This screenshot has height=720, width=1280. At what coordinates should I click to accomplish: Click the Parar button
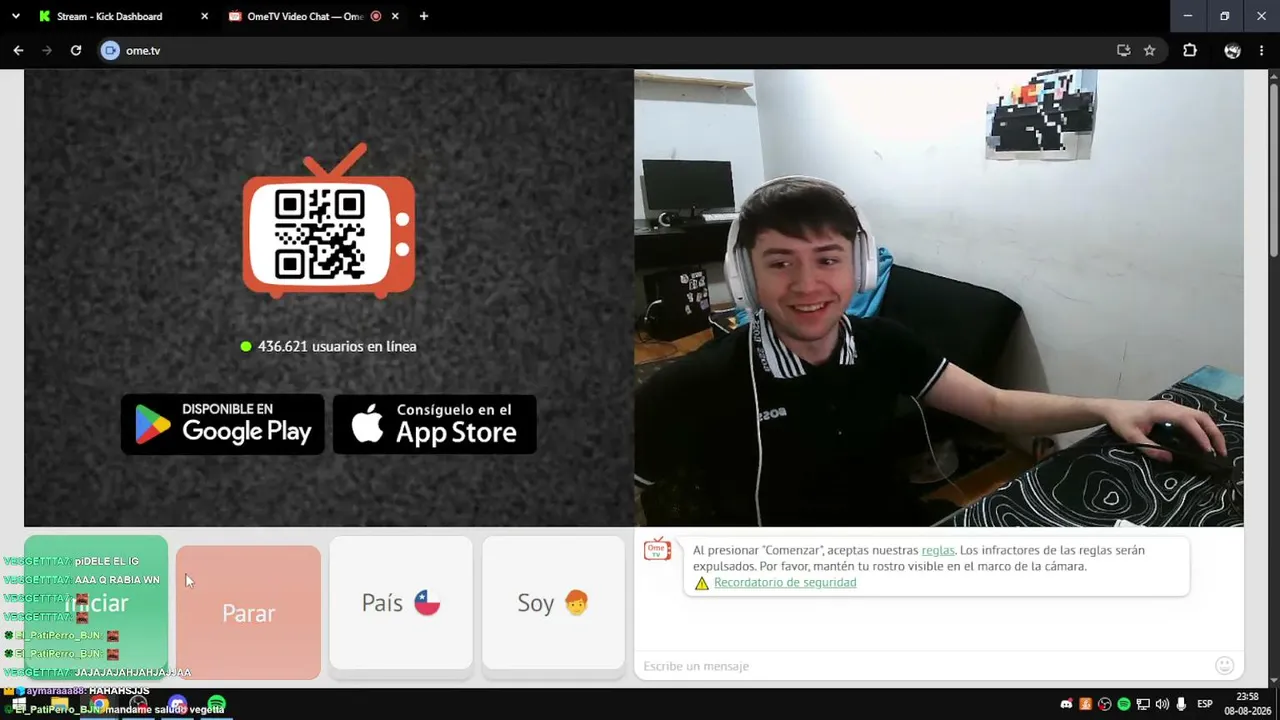(248, 613)
